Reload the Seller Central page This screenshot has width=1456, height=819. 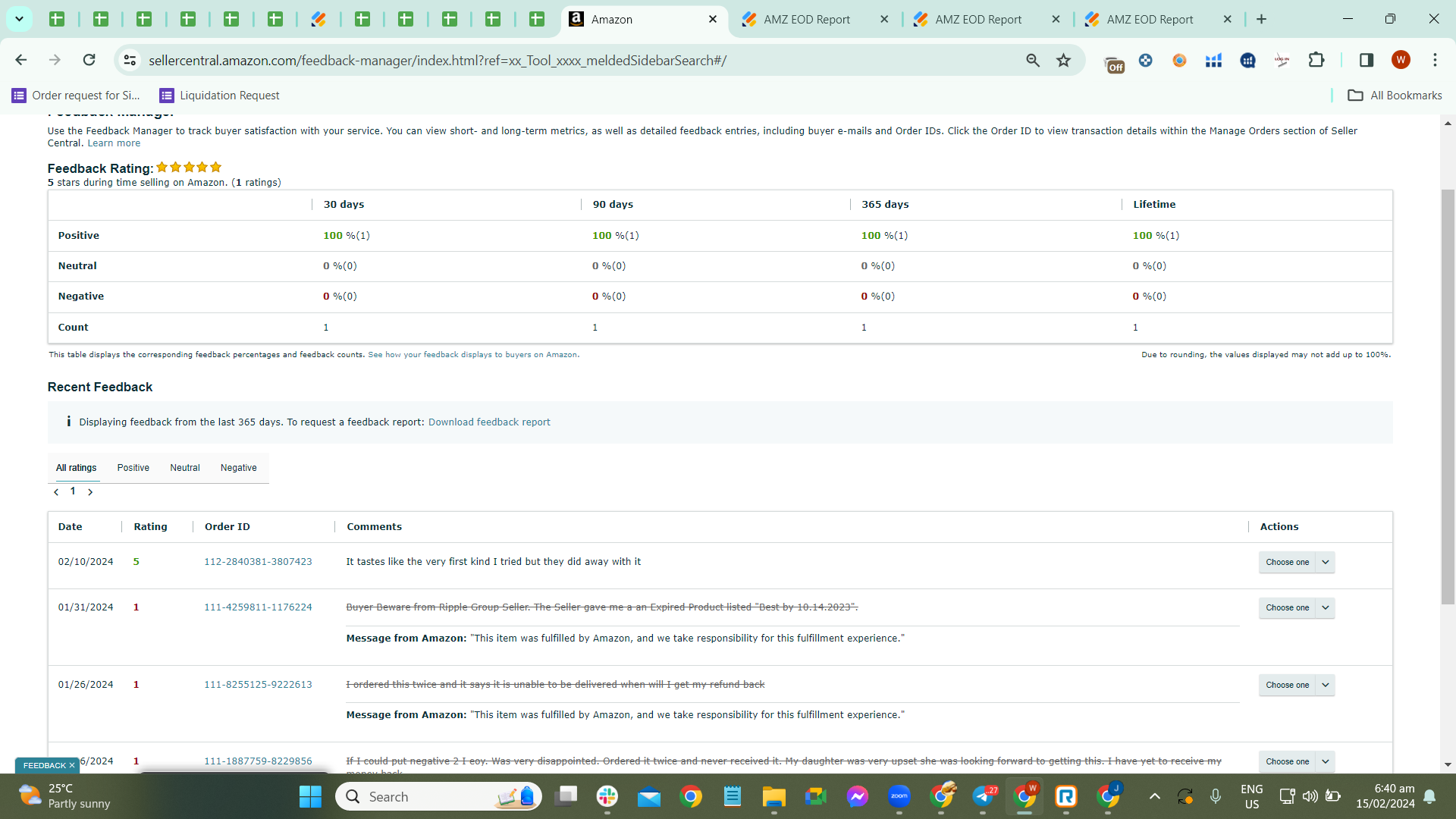pyautogui.click(x=89, y=60)
